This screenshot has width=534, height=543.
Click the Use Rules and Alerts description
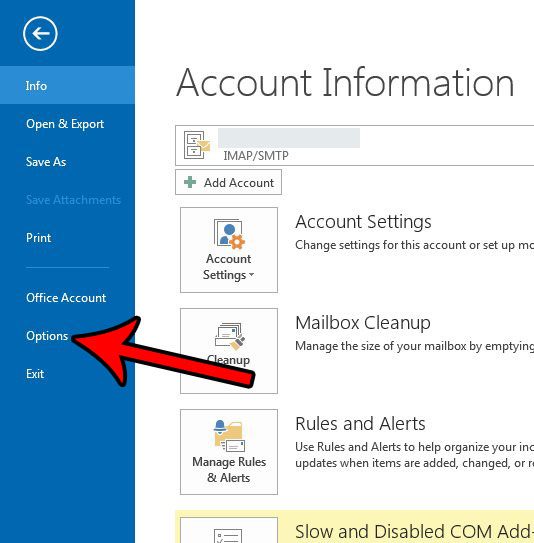point(415,455)
